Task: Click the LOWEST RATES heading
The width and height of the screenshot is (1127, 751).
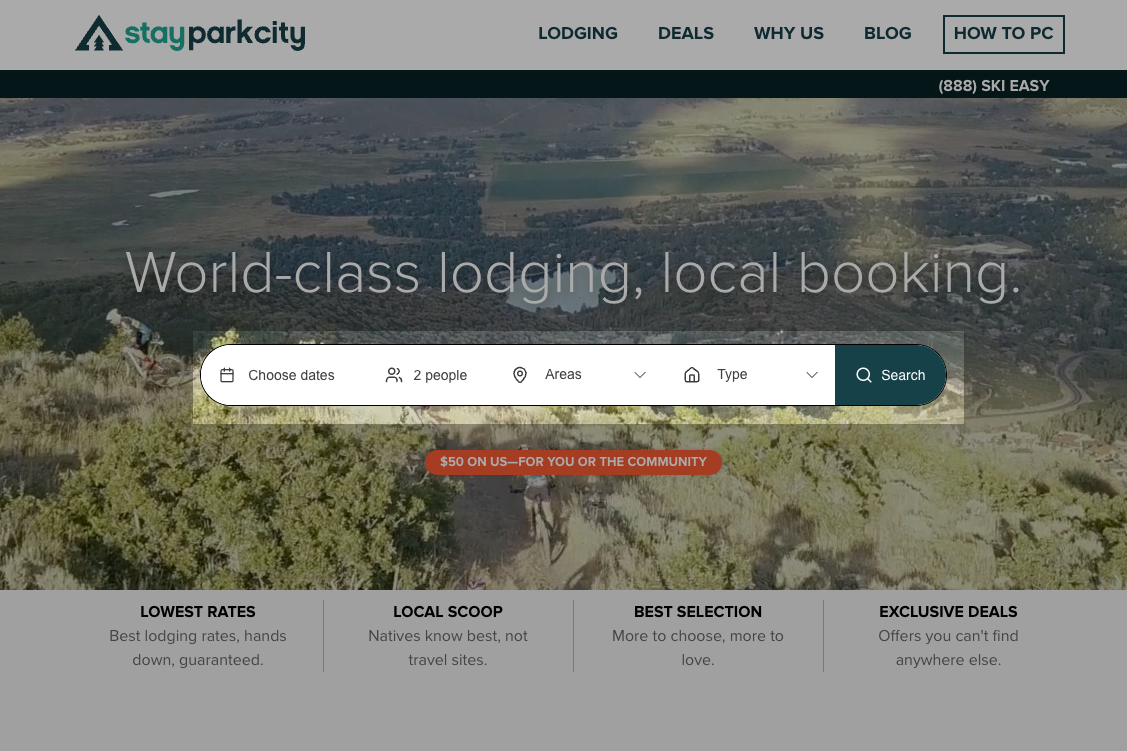Action: pyautogui.click(x=198, y=612)
